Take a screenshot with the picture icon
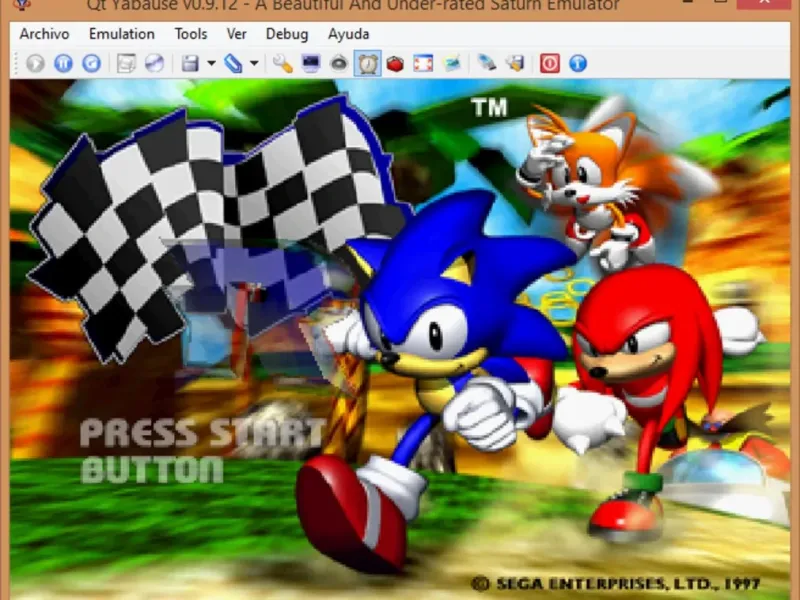This screenshot has width=800, height=600. pyautogui.click(x=452, y=63)
